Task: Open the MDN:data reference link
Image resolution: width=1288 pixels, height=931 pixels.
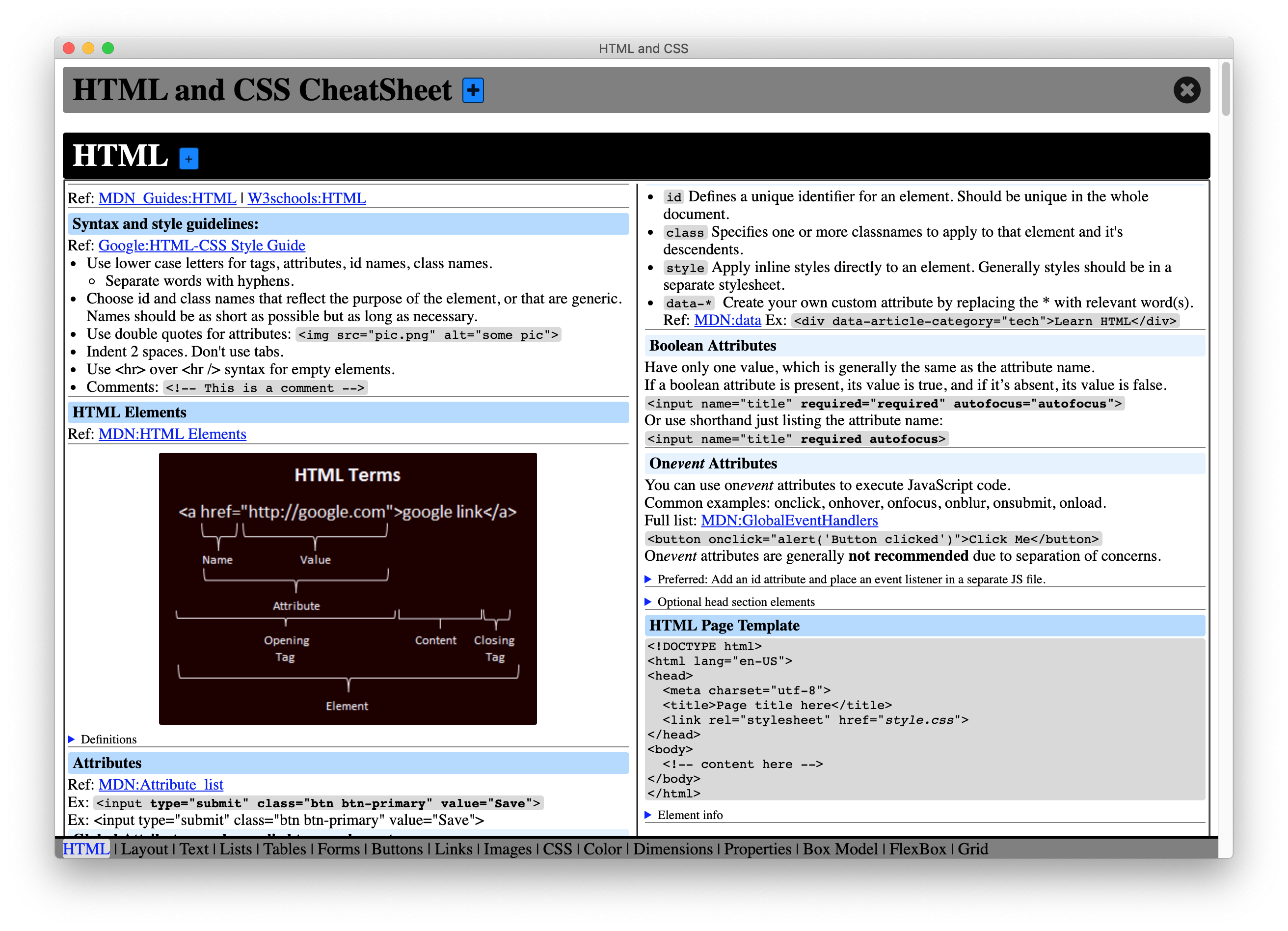Action: click(x=727, y=320)
